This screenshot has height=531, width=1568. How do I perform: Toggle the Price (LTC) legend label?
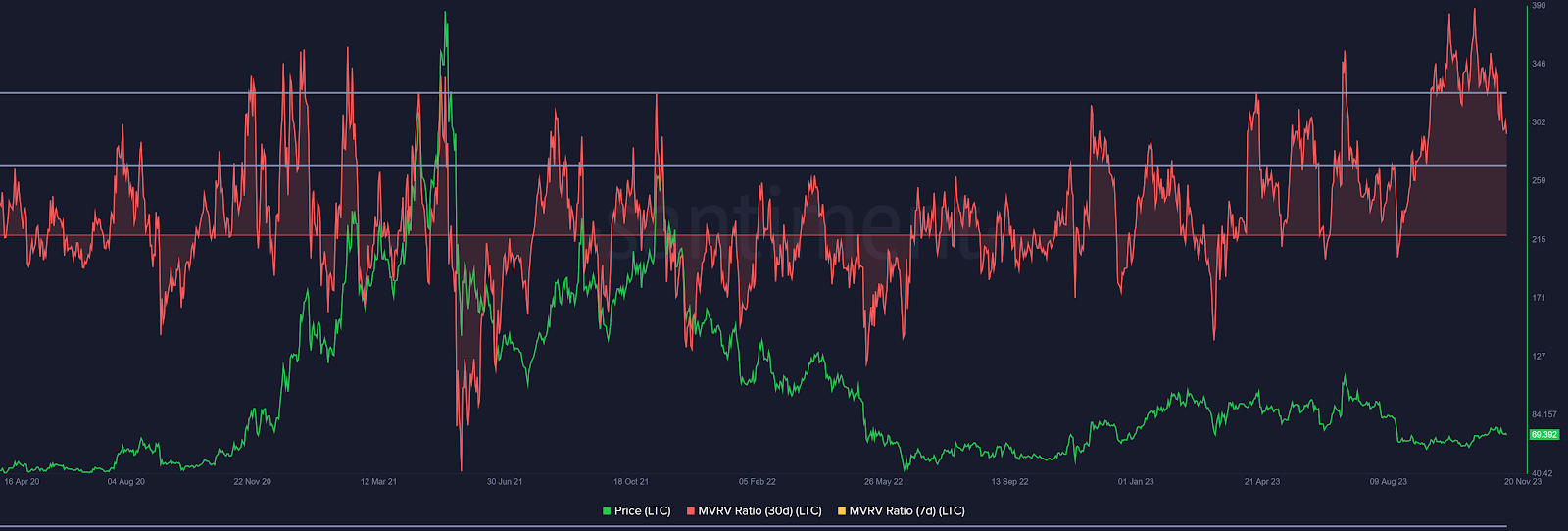(x=642, y=511)
